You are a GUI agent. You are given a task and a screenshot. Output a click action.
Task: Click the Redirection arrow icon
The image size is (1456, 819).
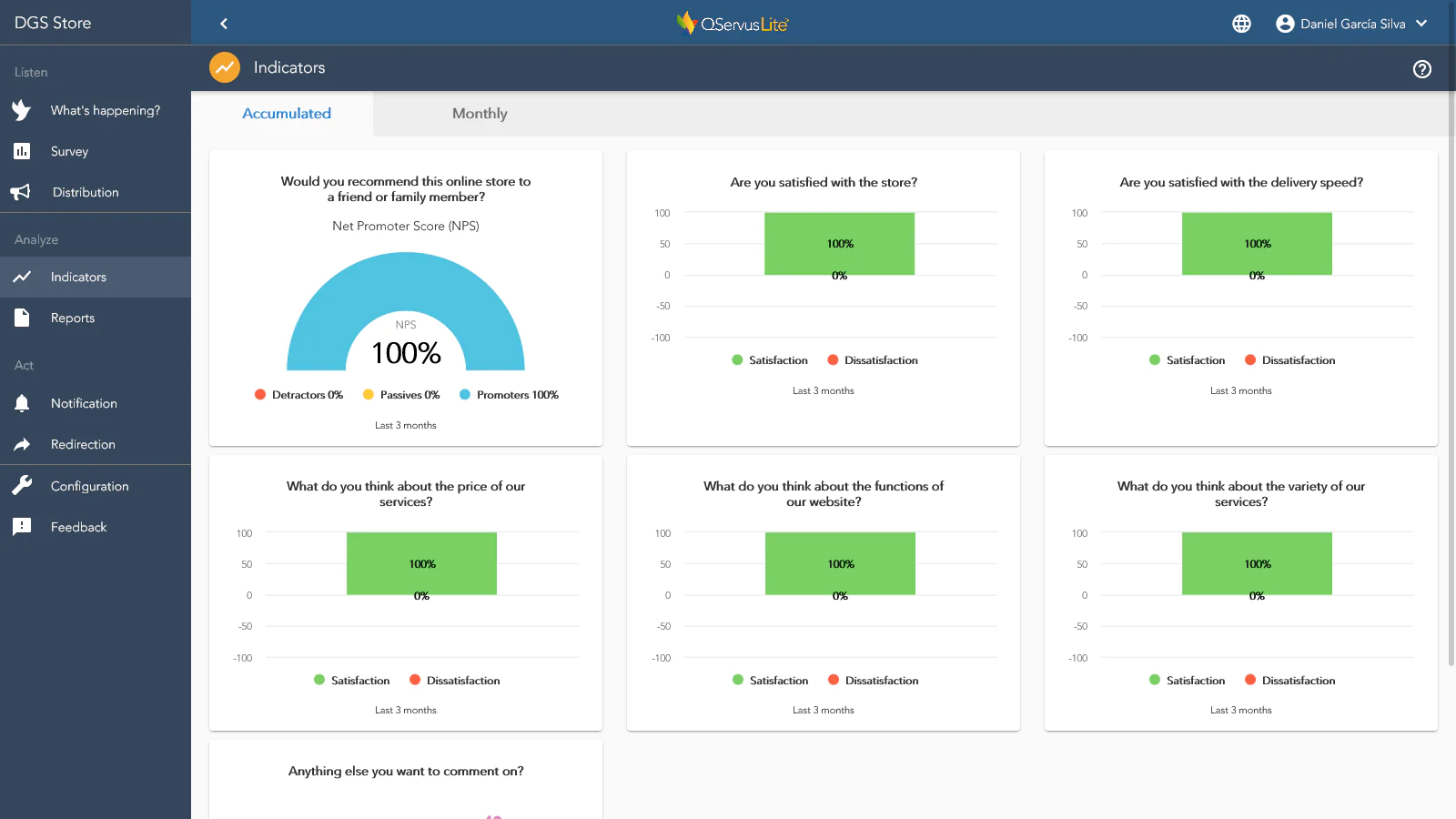coord(22,444)
